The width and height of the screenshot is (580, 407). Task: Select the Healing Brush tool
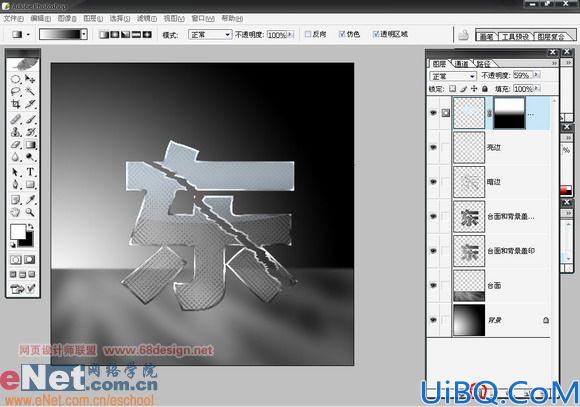pyautogui.click(x=16, y=119)
